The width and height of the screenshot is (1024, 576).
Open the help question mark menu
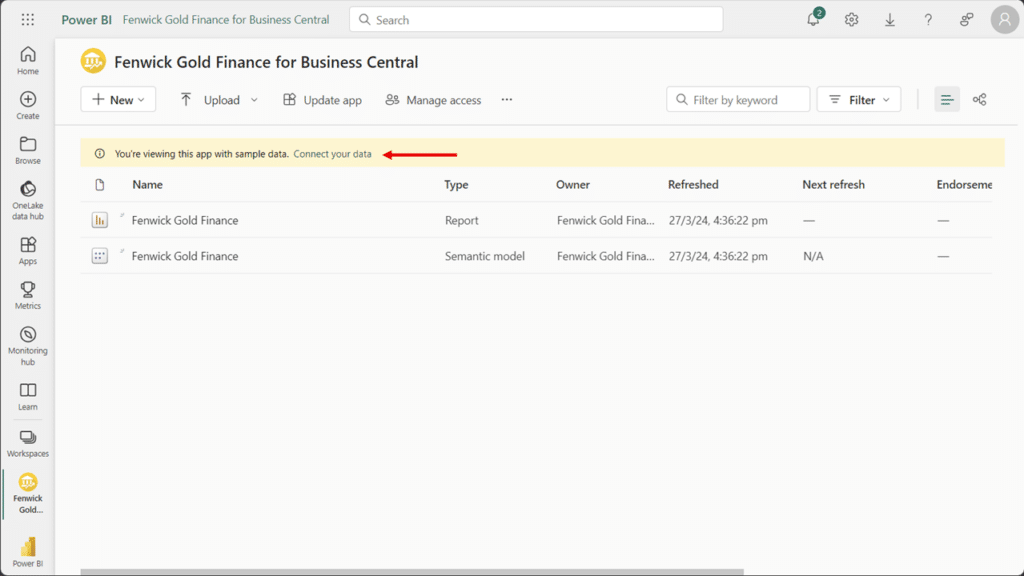point(928,20)
